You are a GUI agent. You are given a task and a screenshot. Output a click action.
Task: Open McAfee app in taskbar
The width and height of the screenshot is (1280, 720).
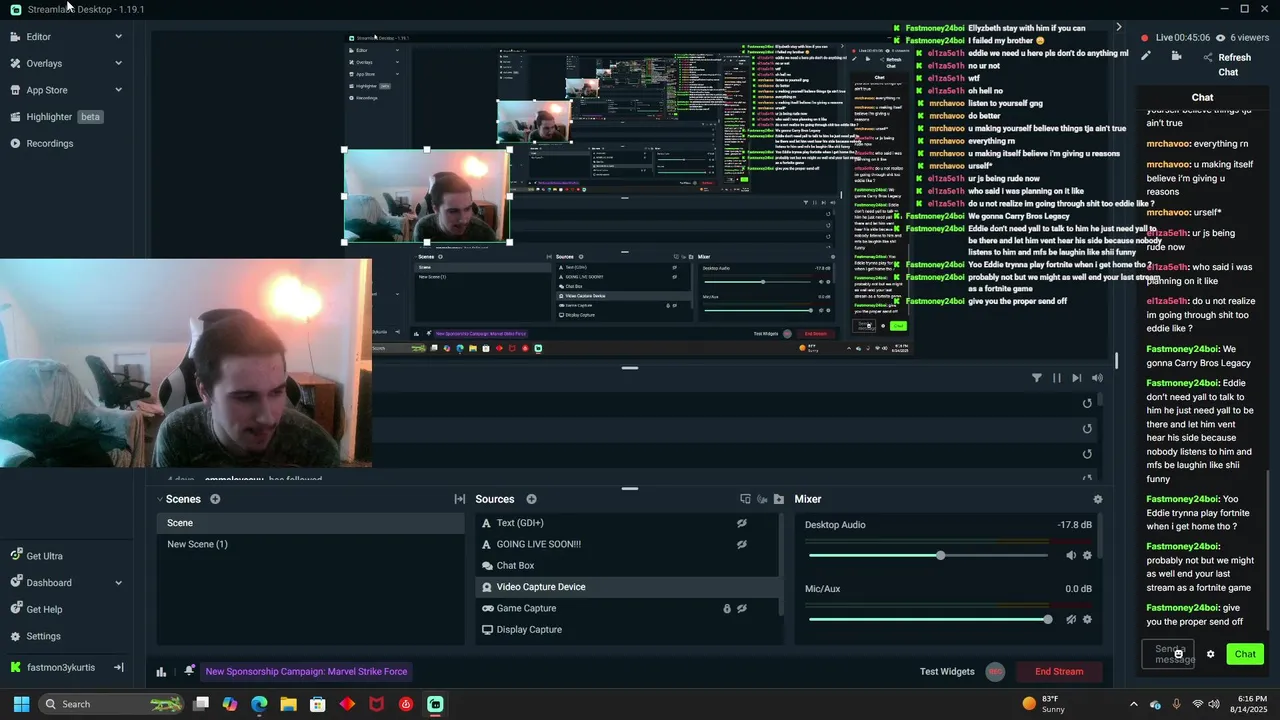[x=377, y=704]
